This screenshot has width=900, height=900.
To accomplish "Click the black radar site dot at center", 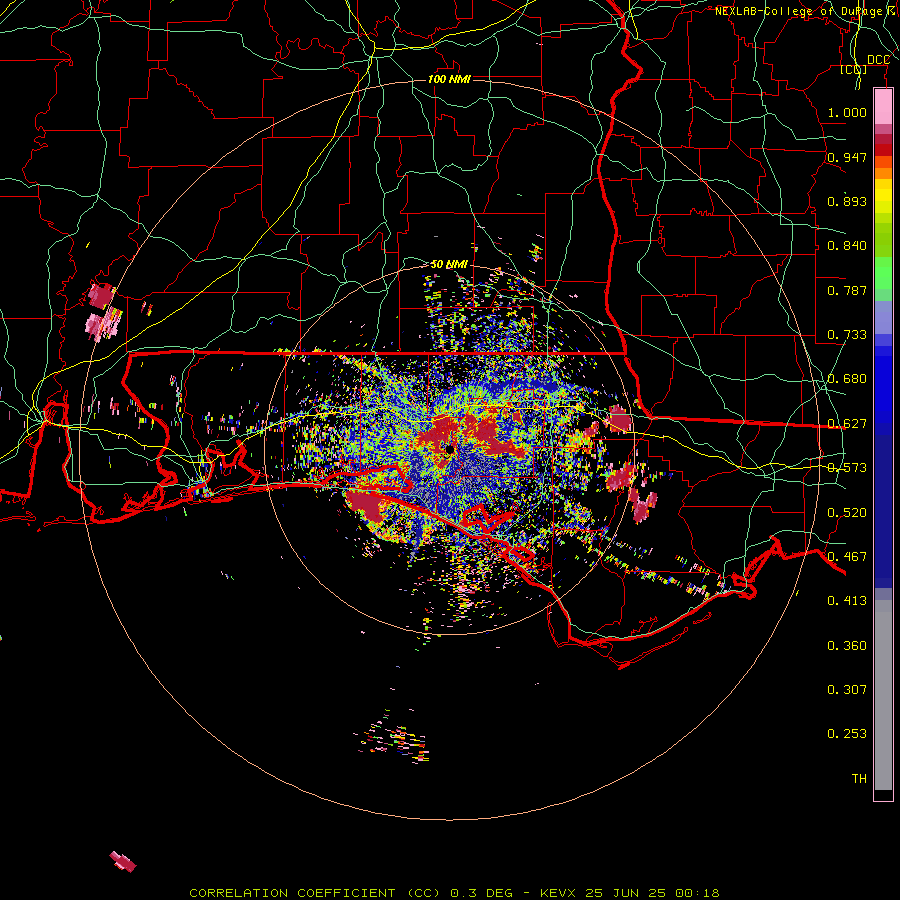I will click(x=449, y=448).
